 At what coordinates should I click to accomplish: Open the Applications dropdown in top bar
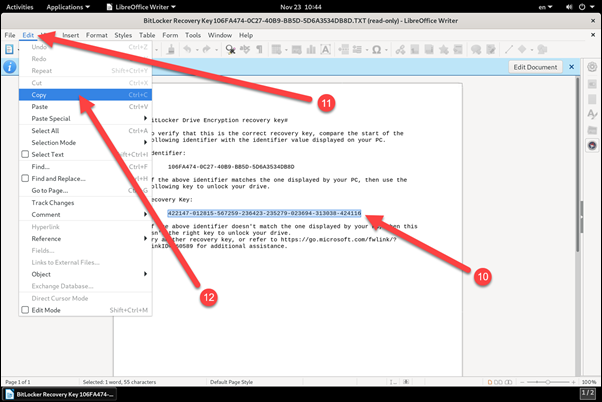[68, 7]
